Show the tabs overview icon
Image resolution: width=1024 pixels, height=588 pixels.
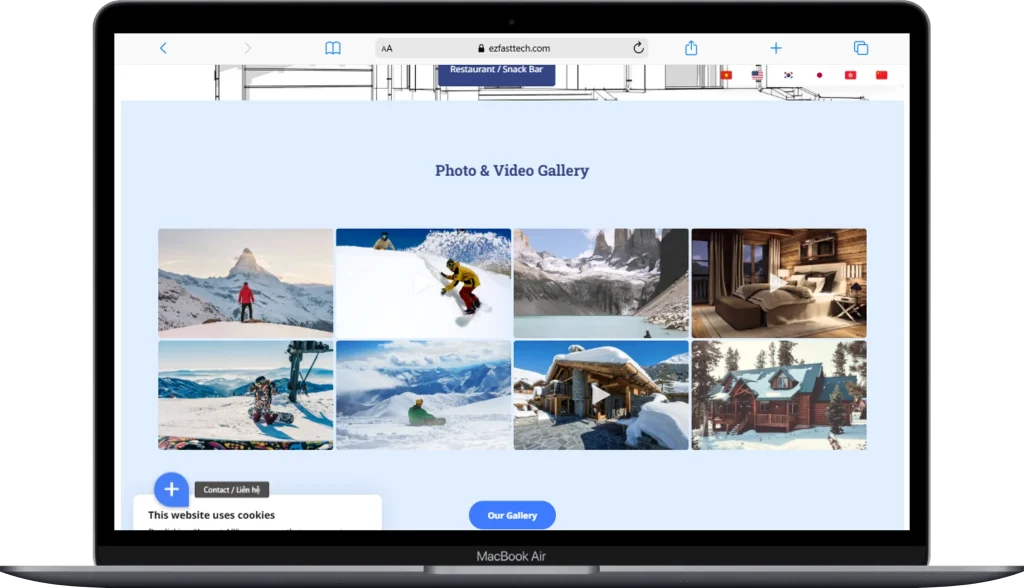pos(861,48)
